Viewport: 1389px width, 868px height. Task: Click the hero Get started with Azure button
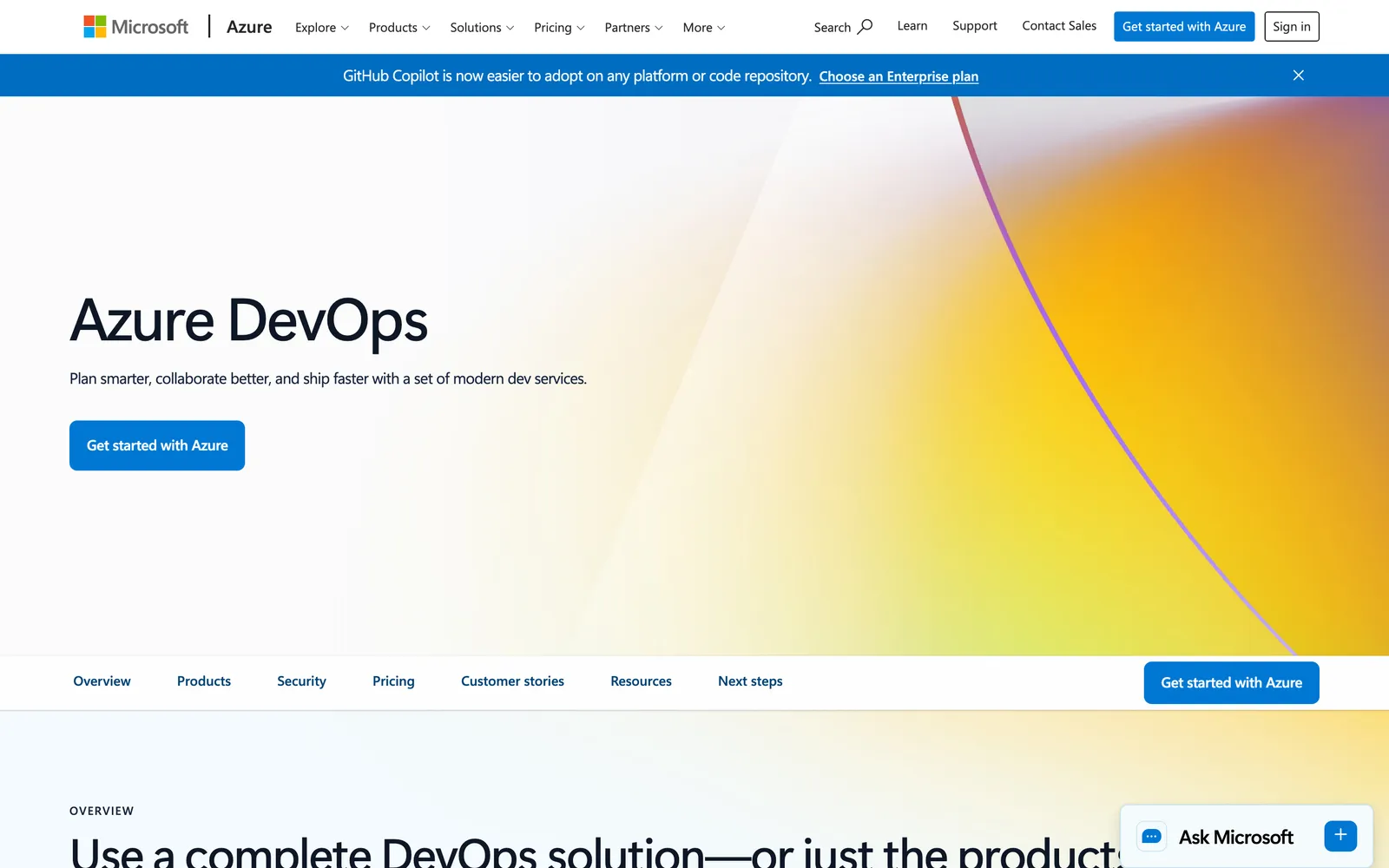coord(157,445)
